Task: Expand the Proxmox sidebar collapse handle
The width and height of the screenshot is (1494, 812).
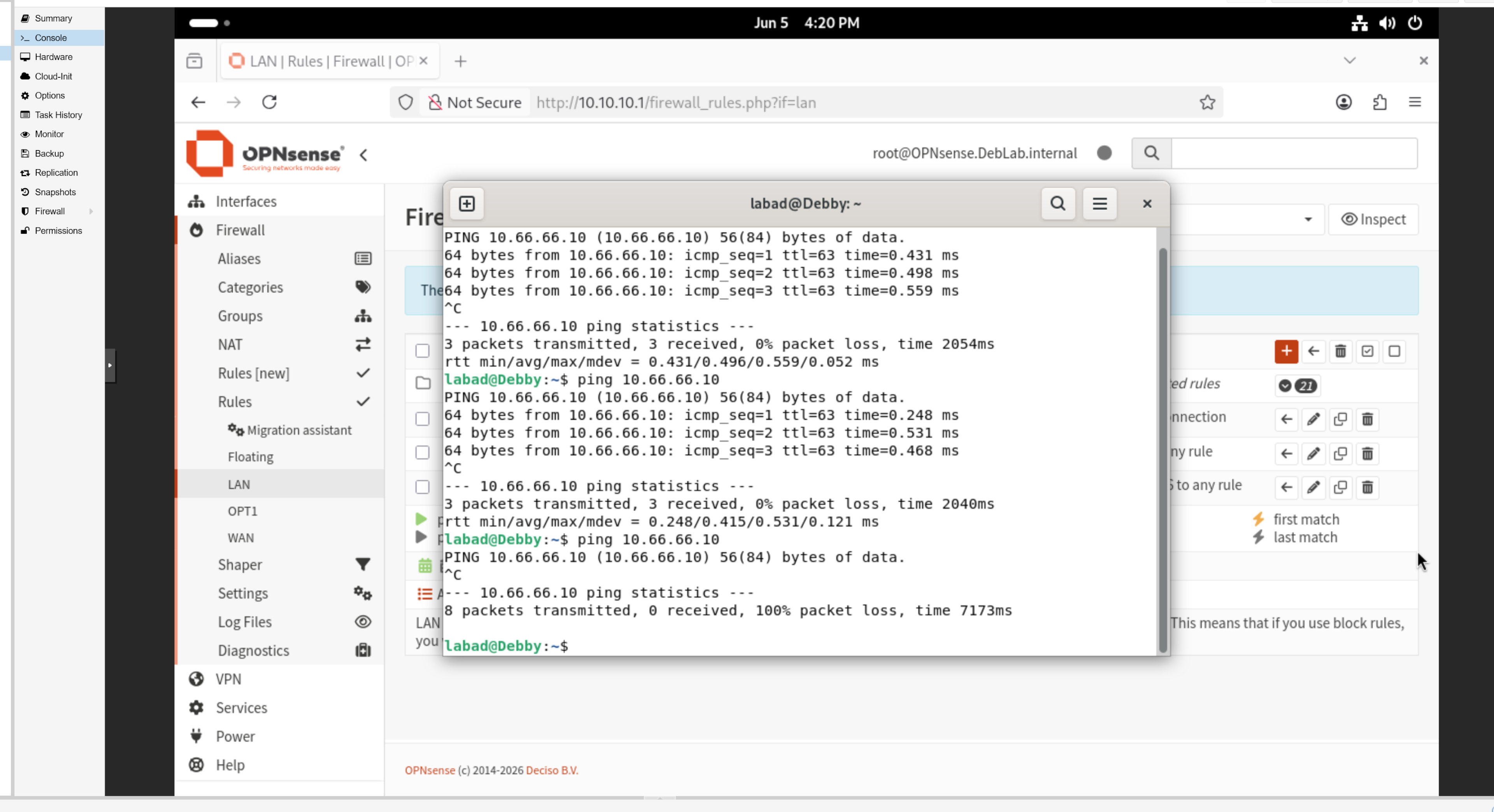Action: [110, 366]
